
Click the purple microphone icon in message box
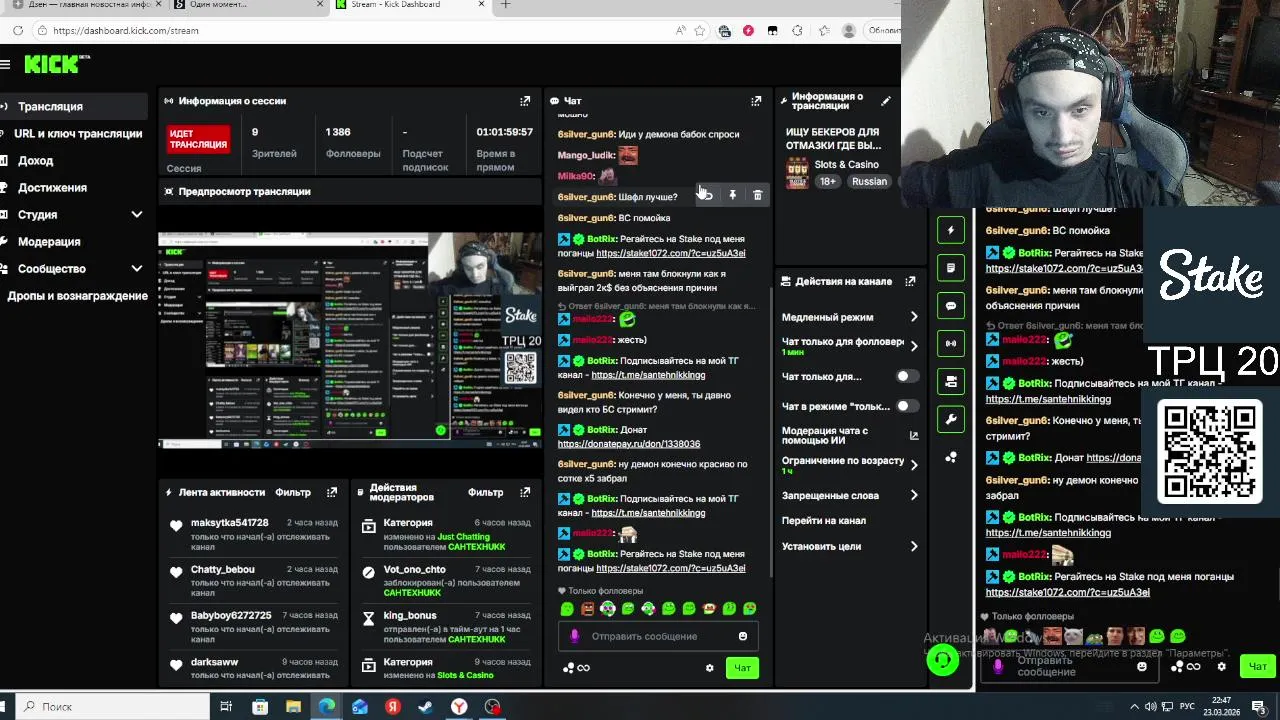pyautogui.click(x=574, y=636)
